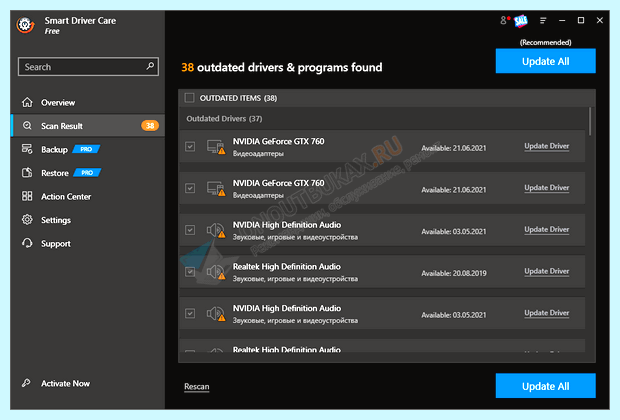620x420 pixels.
Task: Click the bottom Update All button
Action: pyautogui.click(x=545, y=386)
